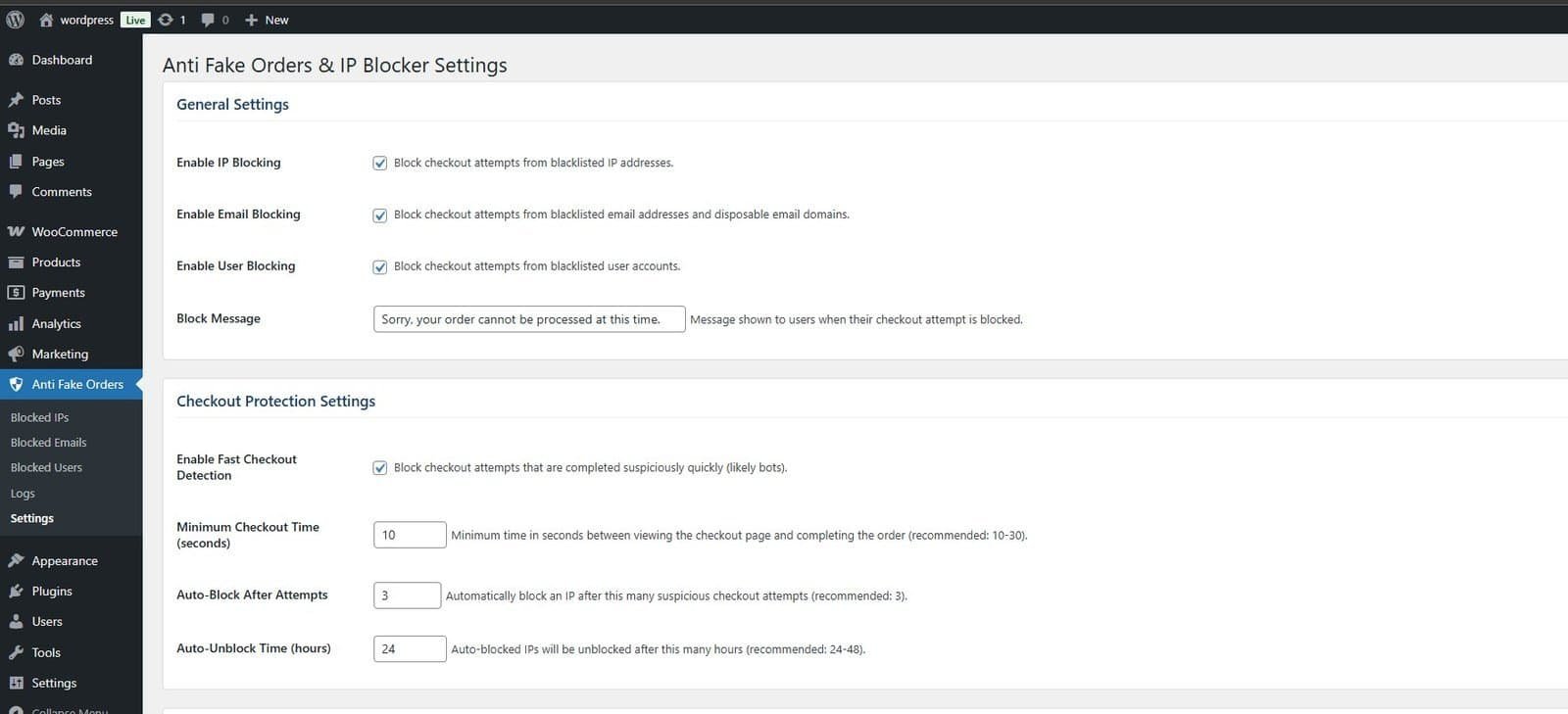Click the updates refresh icon
The width and height of the screenshot is (1568, 714).
[x=166, y=20]
